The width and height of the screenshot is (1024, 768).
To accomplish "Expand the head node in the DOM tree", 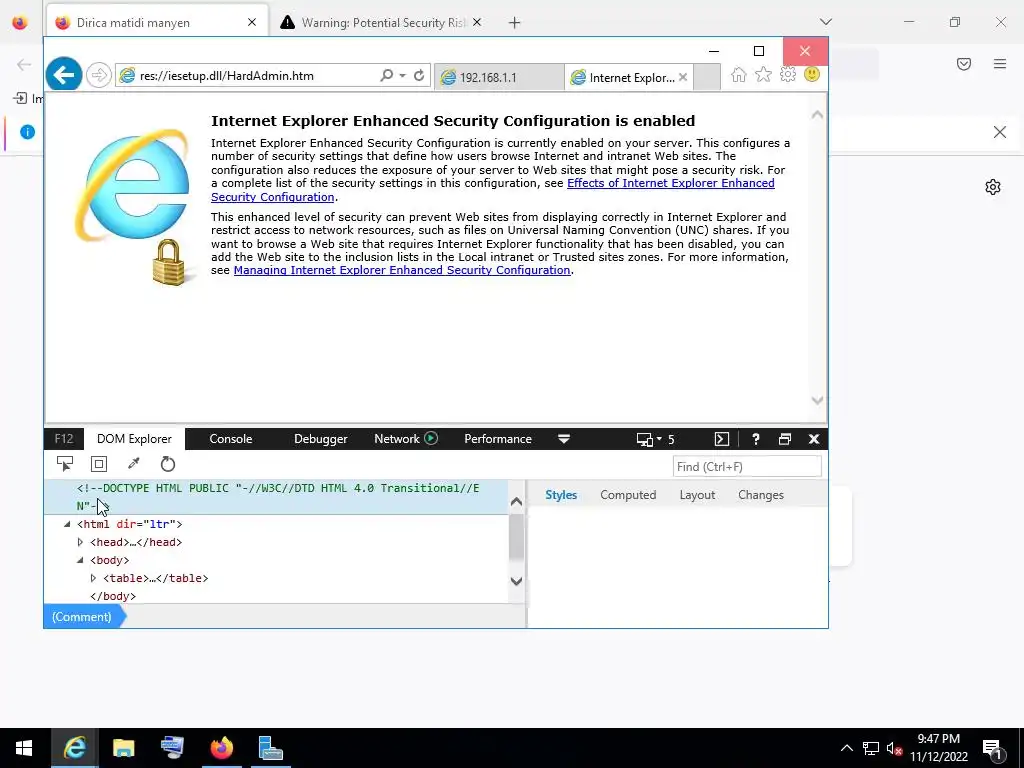I will [80, 542].
